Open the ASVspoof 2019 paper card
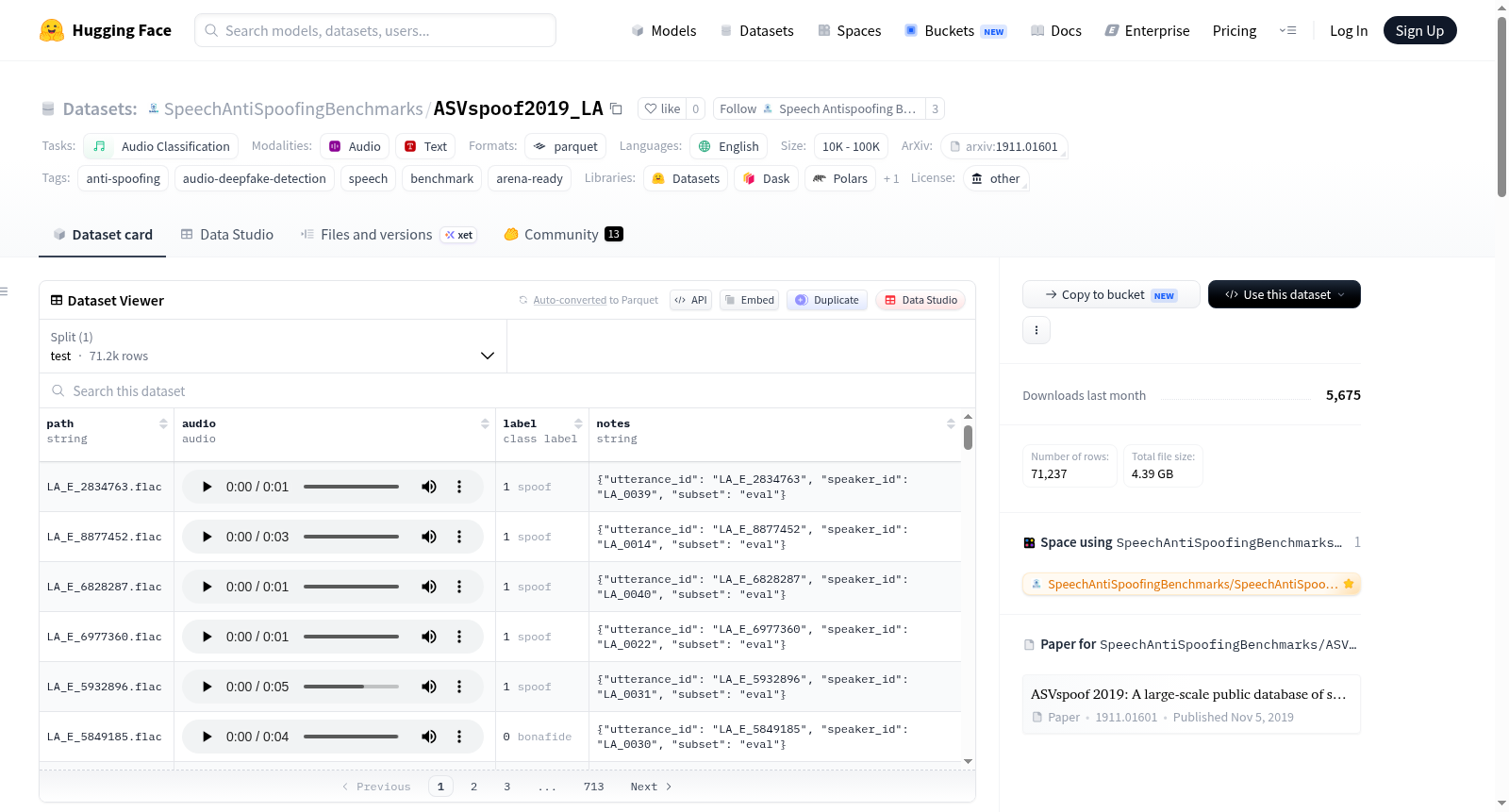The image size is (1509, 812). point(1191,704)
